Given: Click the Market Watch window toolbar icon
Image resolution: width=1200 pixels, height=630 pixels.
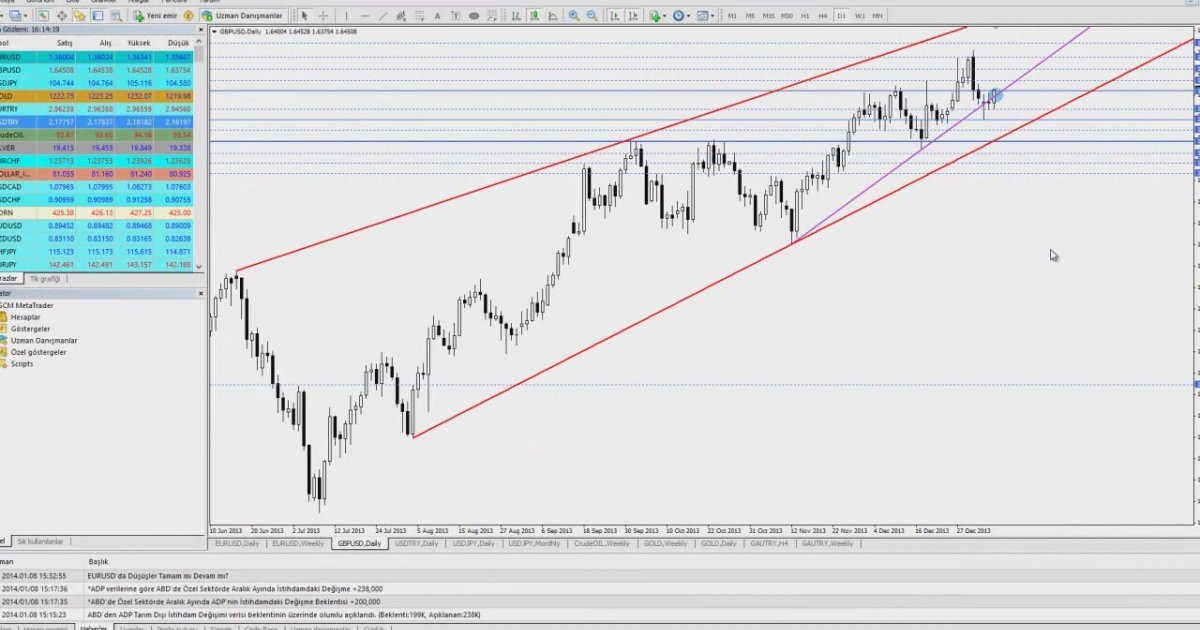Looking at the screenshot, I should coord(44,16).
